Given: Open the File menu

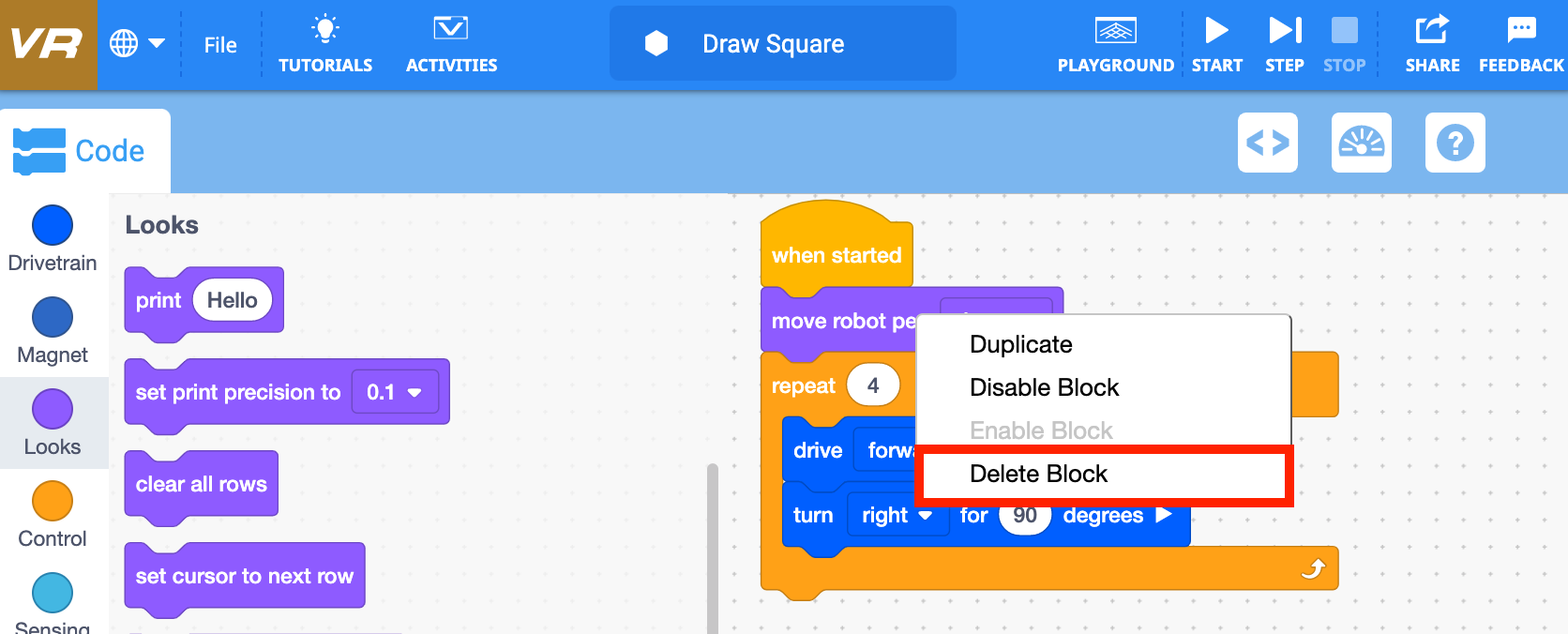Looking at the screenshot, I should 220,45.
